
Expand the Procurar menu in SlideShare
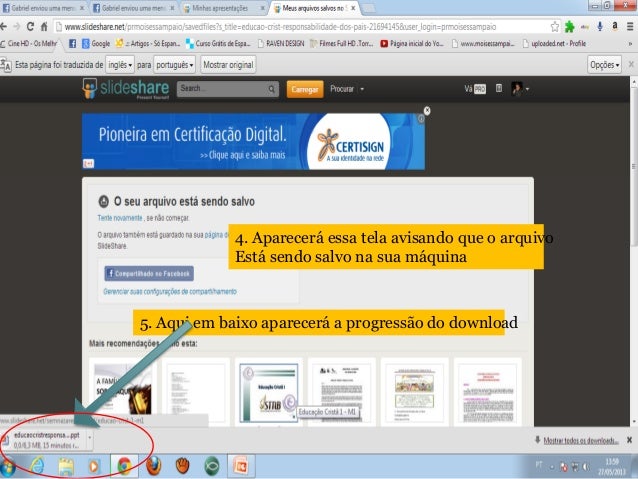347,89
